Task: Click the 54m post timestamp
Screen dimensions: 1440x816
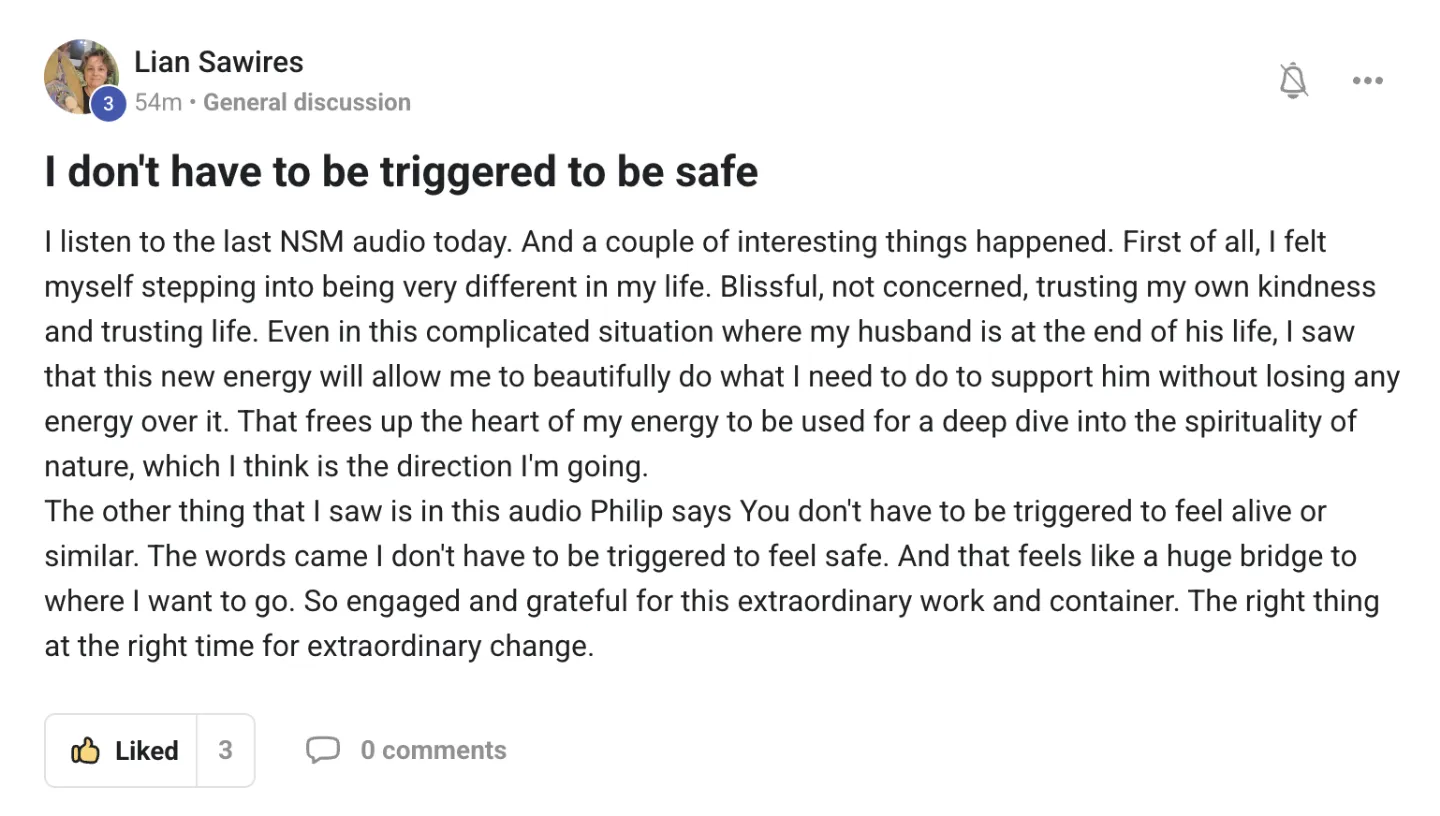Action: pyautogui.click(x=158, y=102)
